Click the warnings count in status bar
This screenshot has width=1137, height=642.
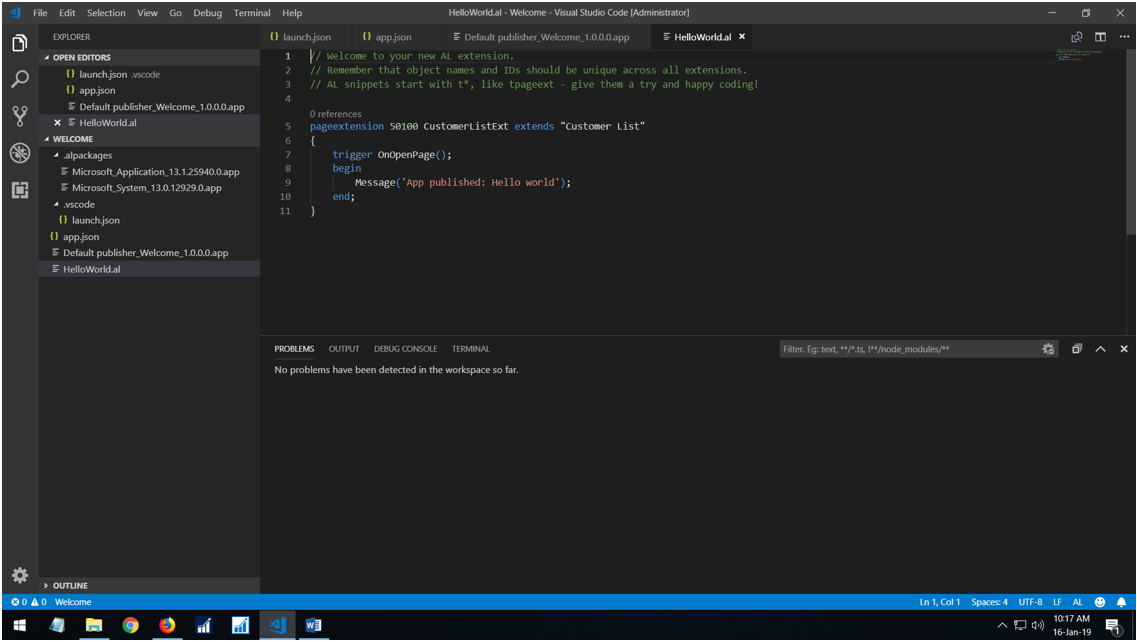[x=38, y=602]
